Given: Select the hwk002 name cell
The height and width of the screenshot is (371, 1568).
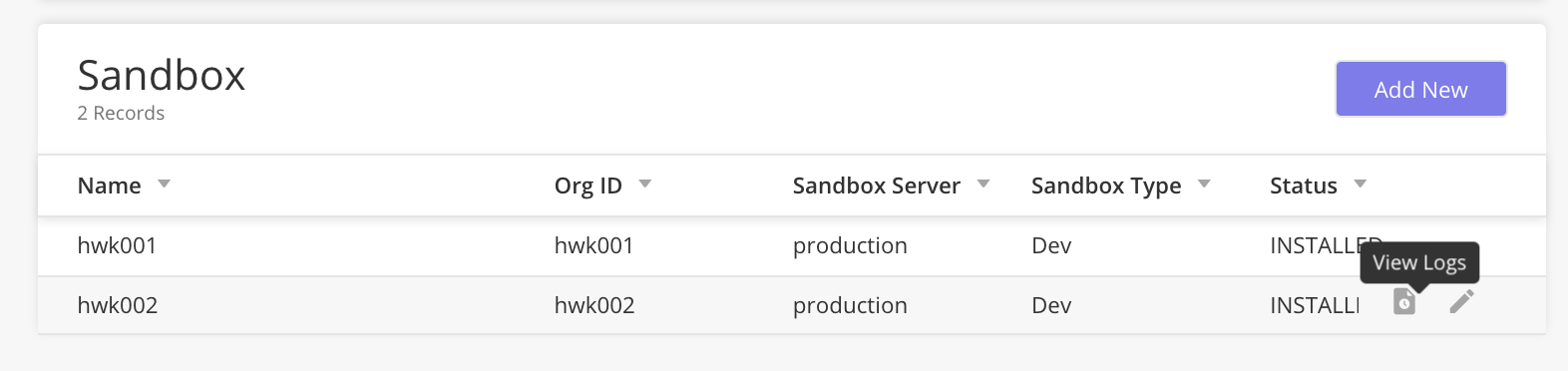Looking at the screenshot, I should pyautogui.click(x=118, y=305).
